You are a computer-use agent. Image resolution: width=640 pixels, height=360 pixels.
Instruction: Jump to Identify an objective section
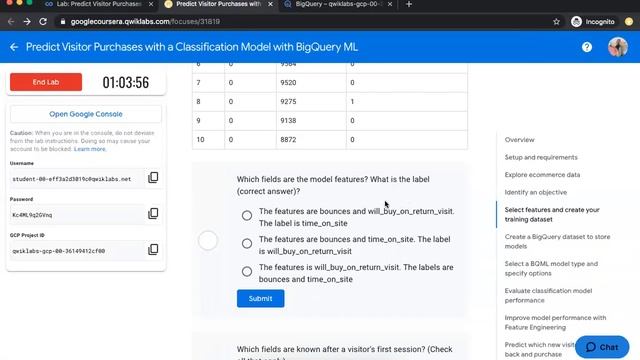pos(536,192)
